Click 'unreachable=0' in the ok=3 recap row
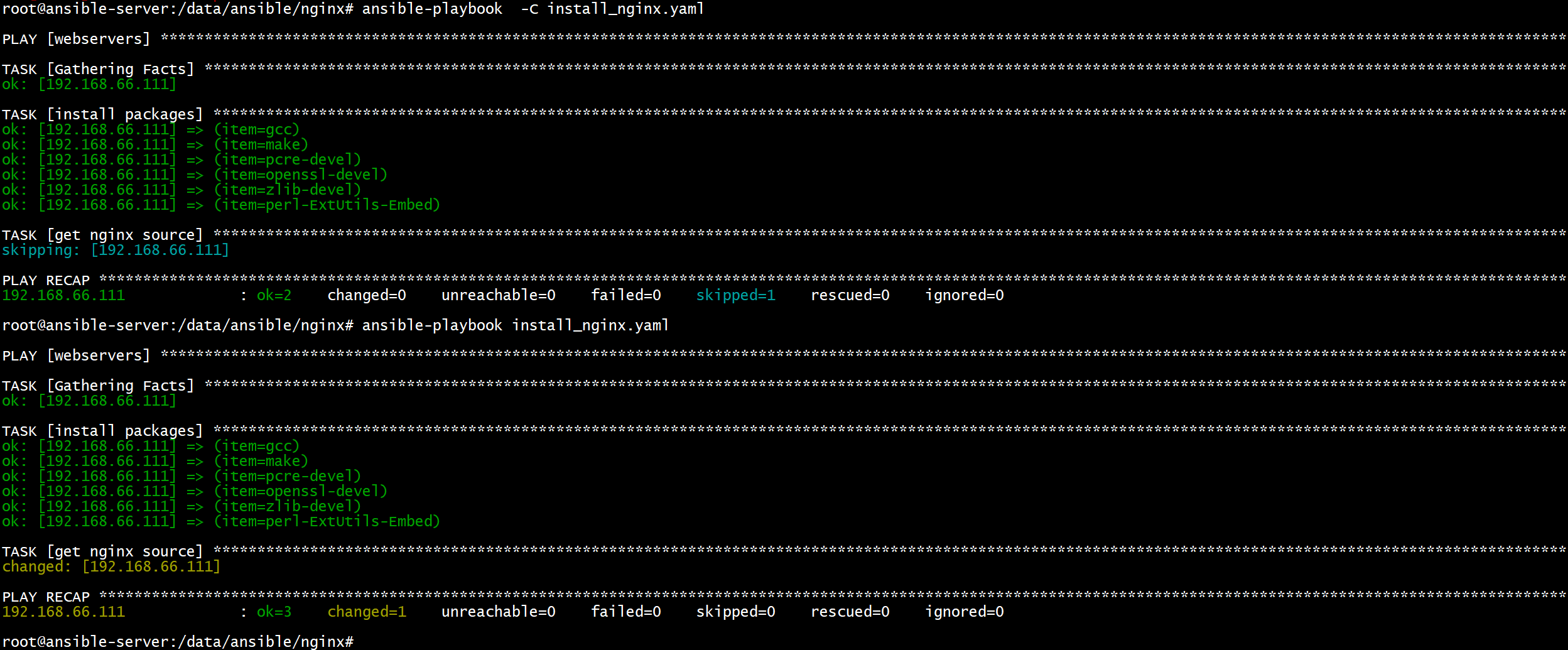Screen dimensions: 1568x650 pos(499,612)
